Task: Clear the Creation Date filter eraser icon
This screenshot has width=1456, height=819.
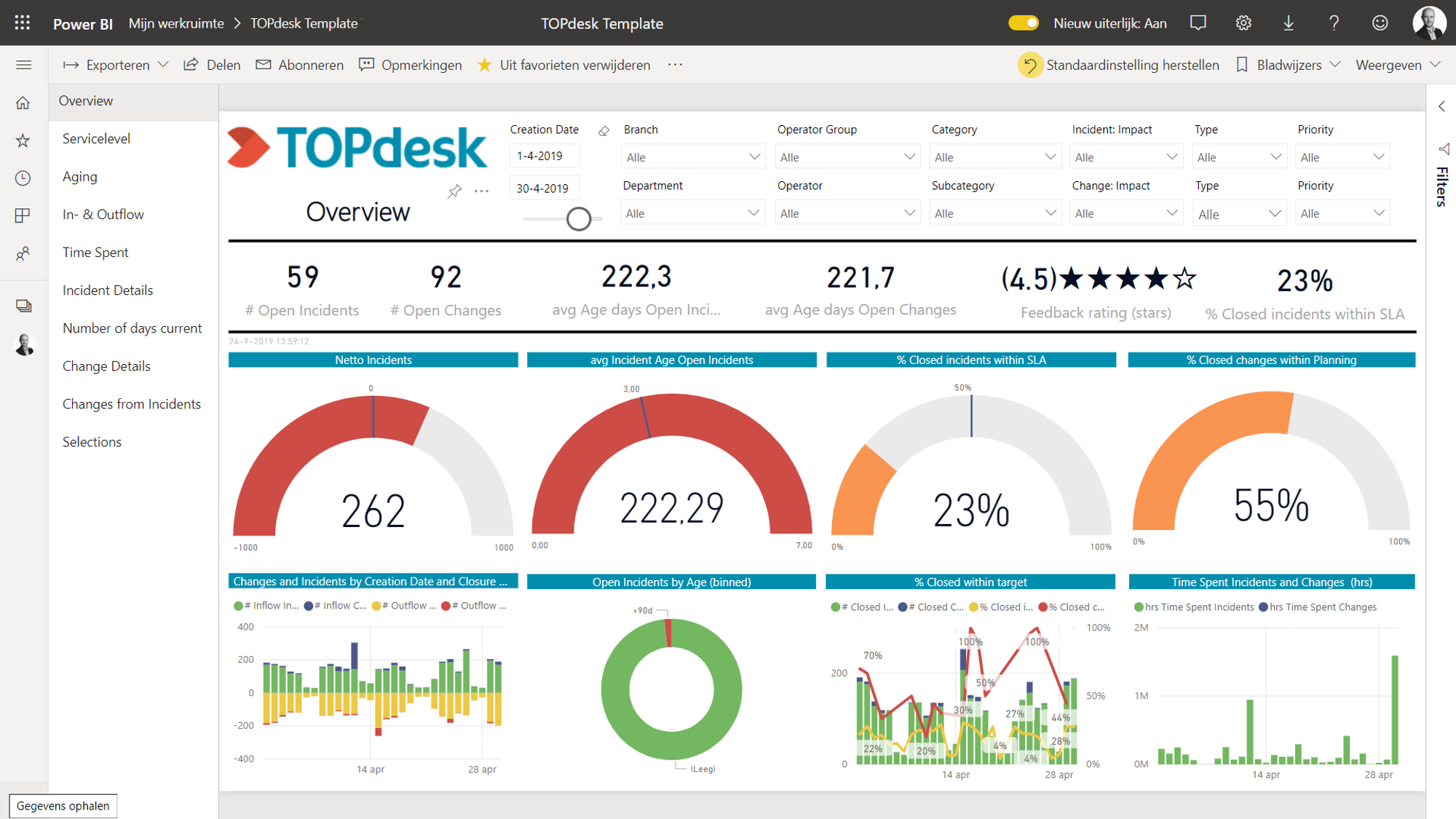Action: (604, 131)
